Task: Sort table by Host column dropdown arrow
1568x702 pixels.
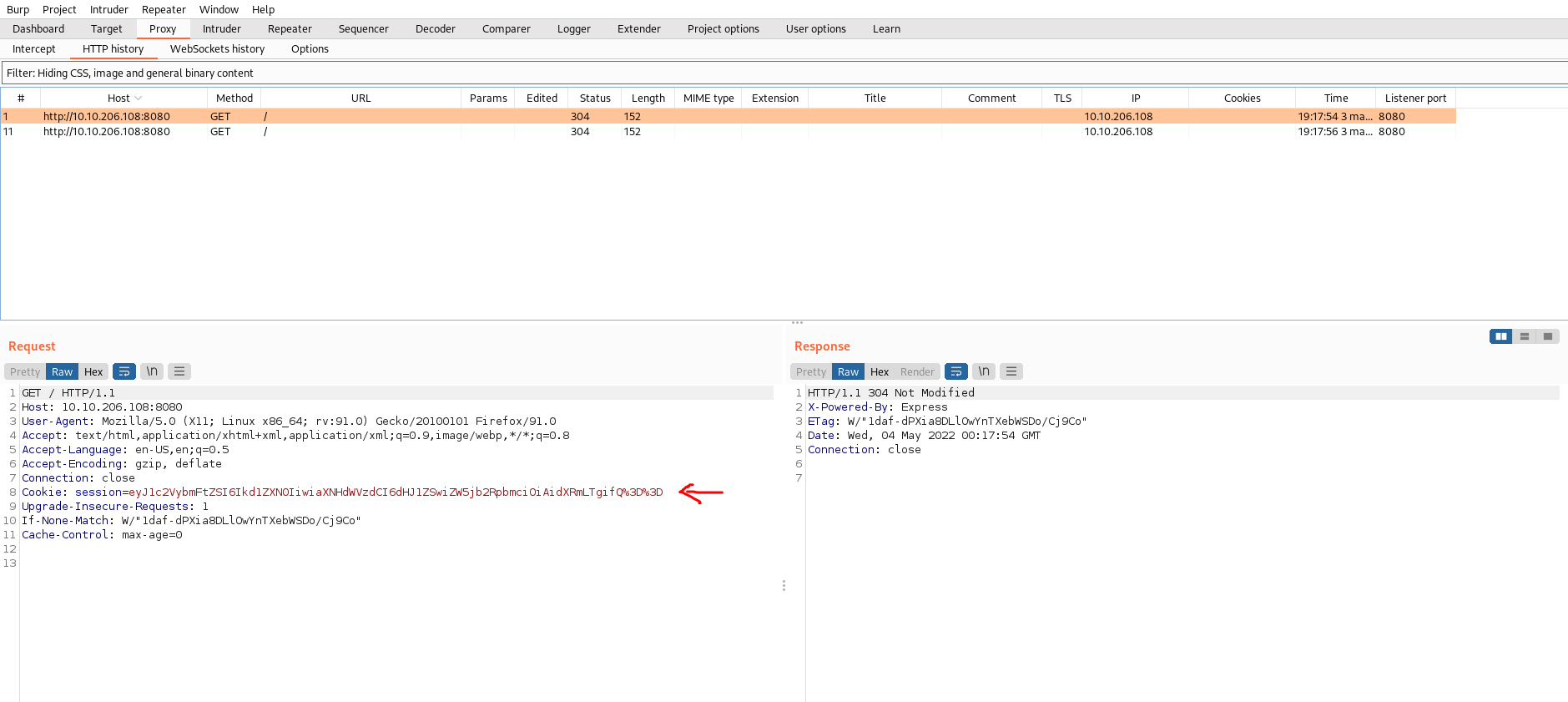Action: coord(139,98)
